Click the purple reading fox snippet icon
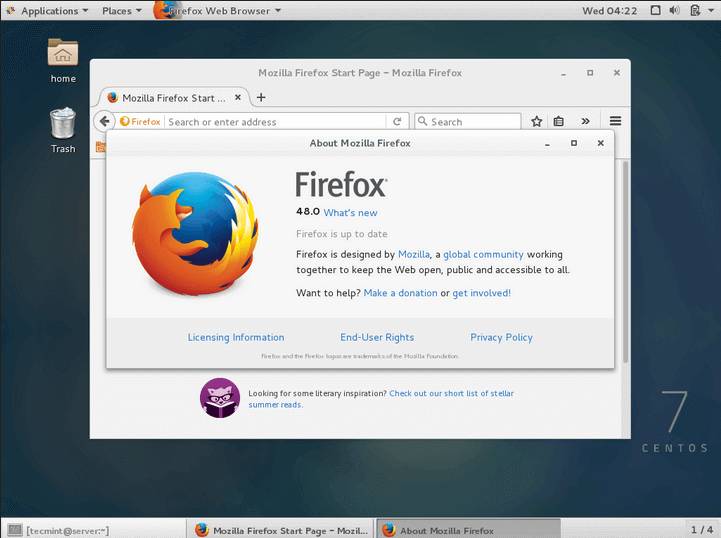The width and height of the screenshot is (721, 538). click(220, 398)
